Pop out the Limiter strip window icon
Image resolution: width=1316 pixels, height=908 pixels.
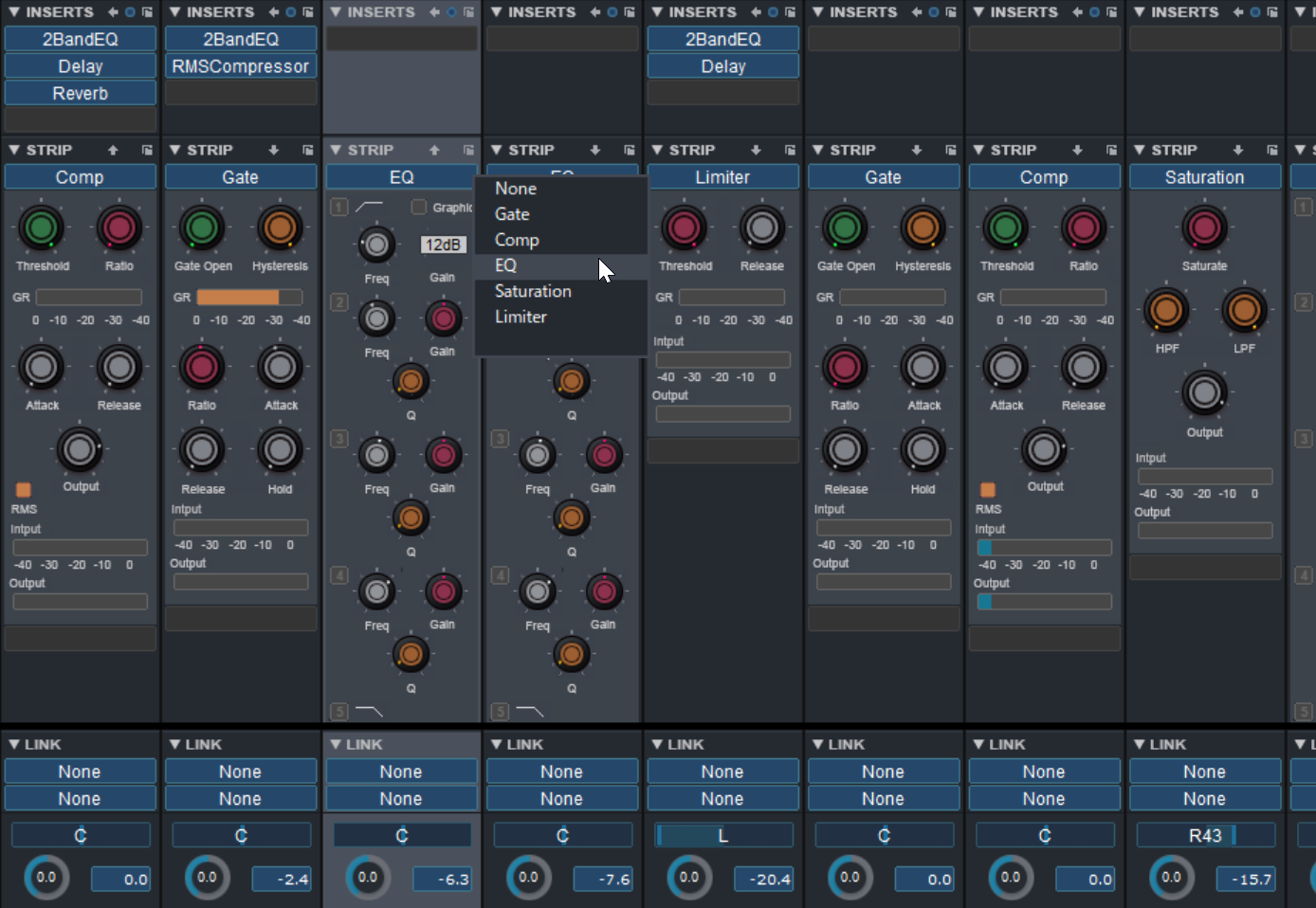tap(790, 150)
